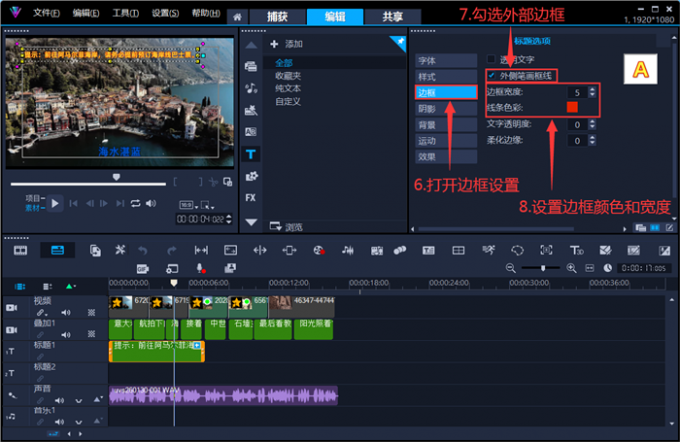Enable the 外侧笔画框线 checkbox
Image resolution: width=680 pixels, height=442 pixels.
click(491, 75)
